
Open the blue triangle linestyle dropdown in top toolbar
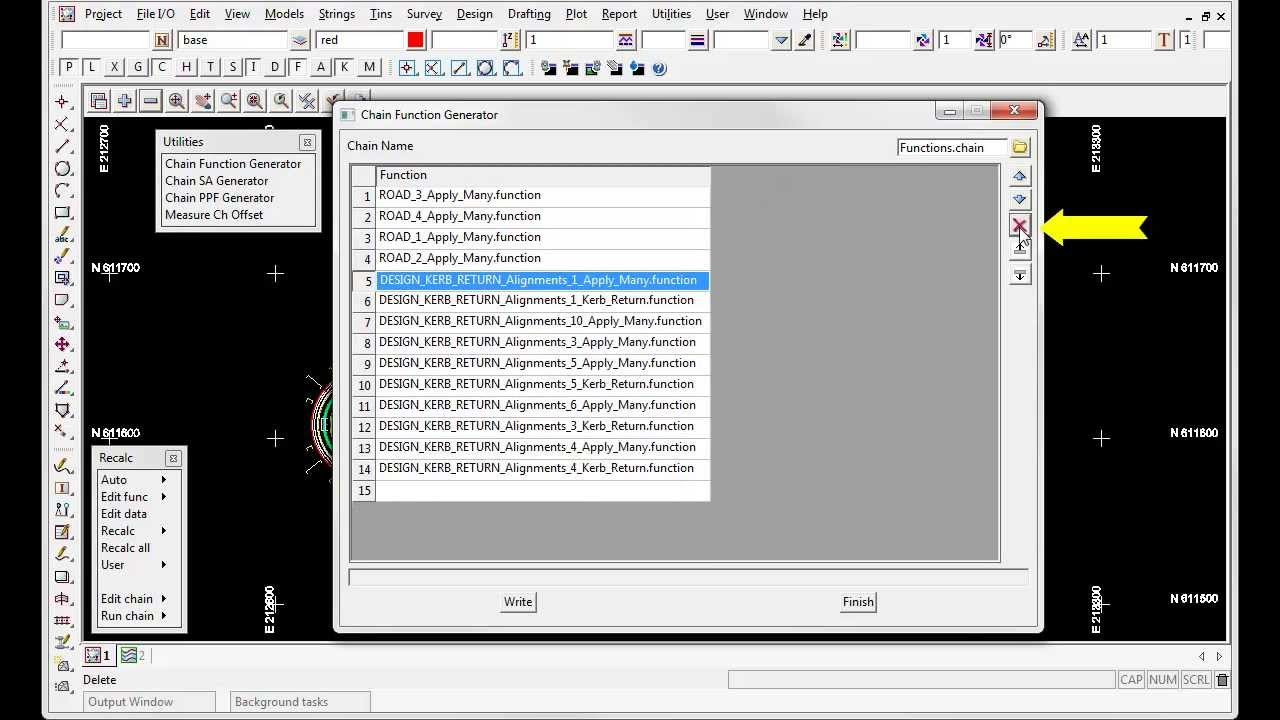tap(781, 40)
